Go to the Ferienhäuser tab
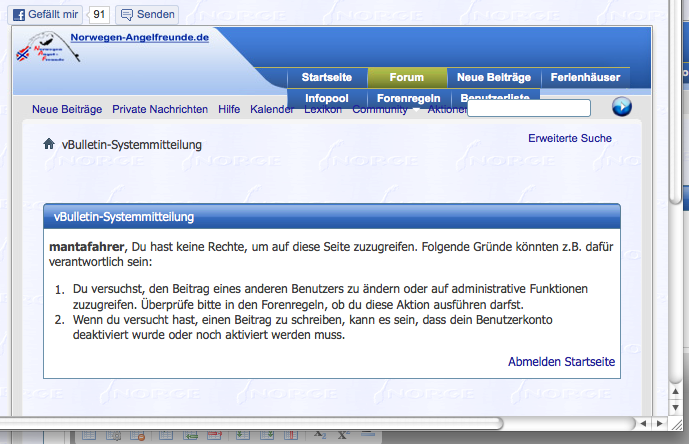The height and width of the screenshot is (444, 689). pos(585,78)
